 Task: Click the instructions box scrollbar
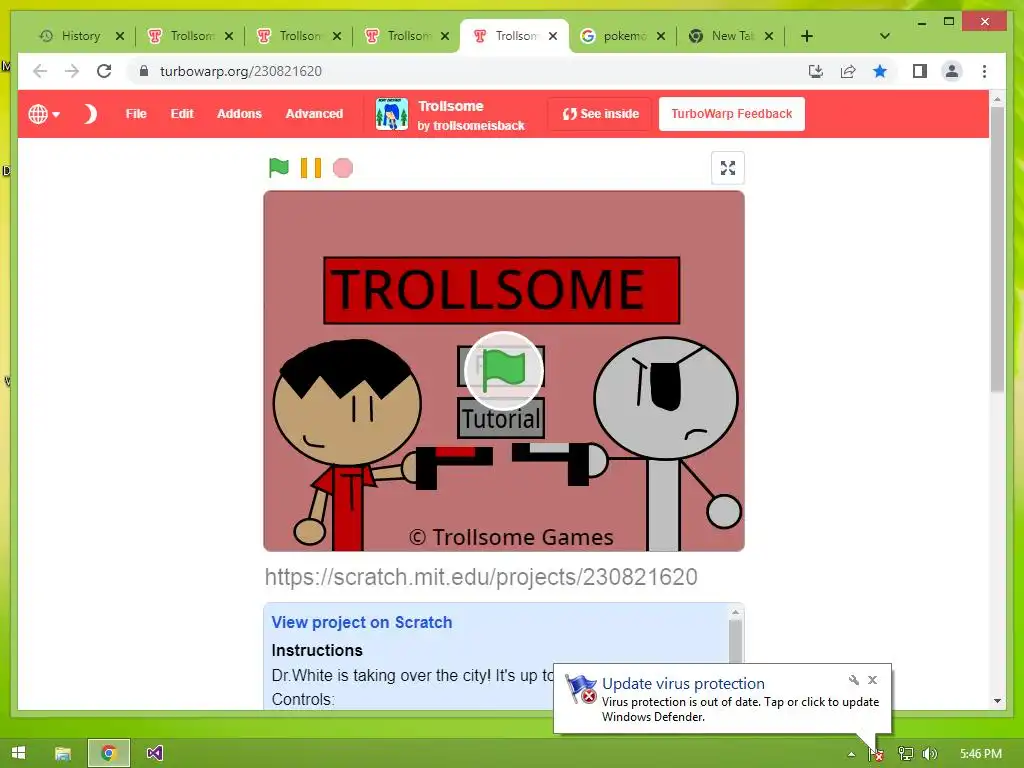[735, 640]
